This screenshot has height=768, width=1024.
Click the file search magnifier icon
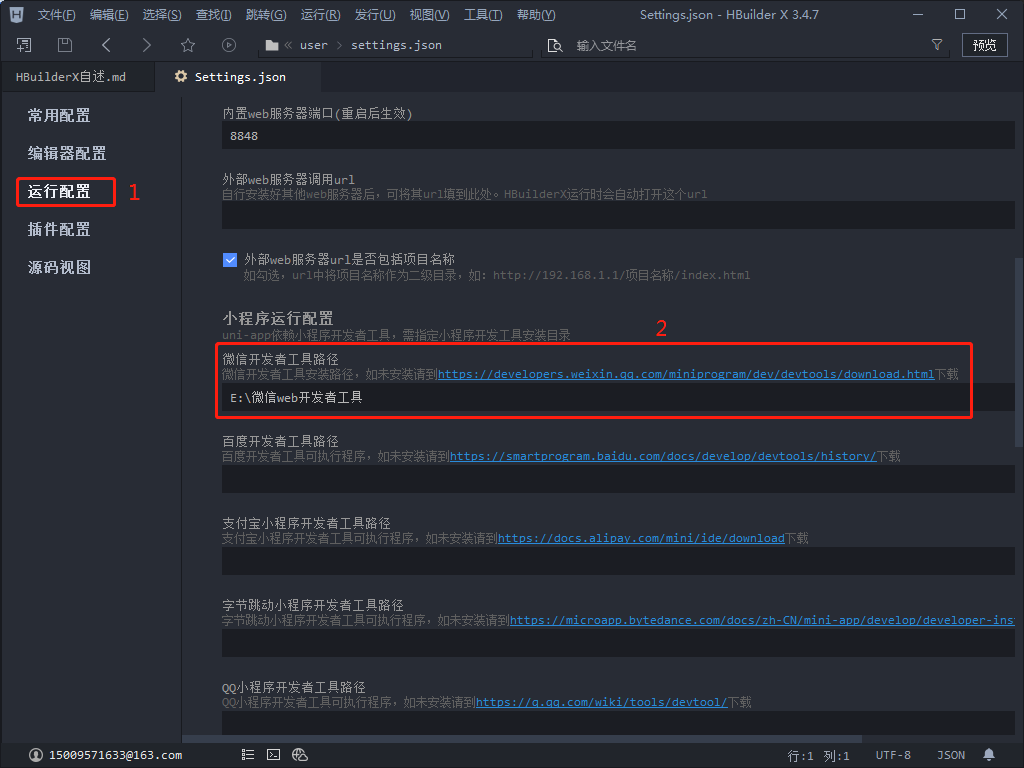554,45
